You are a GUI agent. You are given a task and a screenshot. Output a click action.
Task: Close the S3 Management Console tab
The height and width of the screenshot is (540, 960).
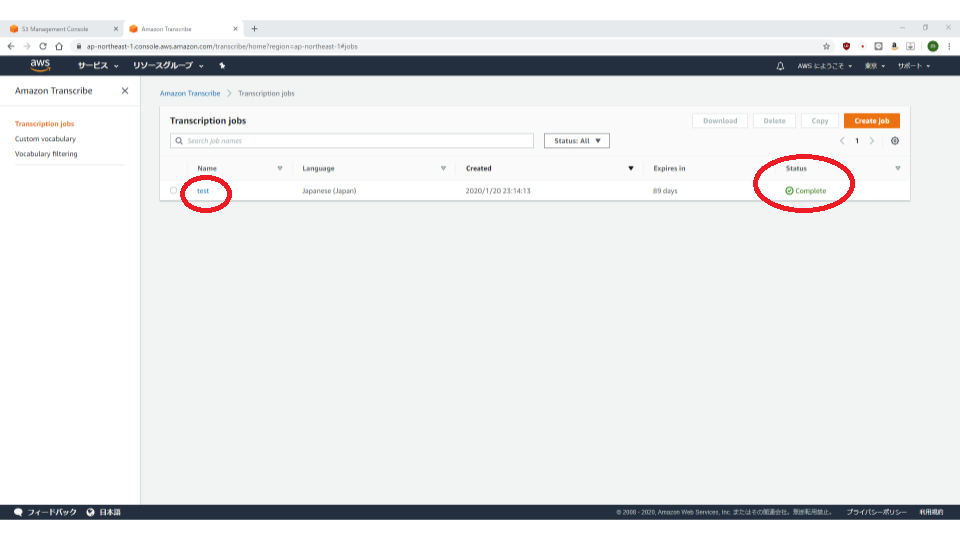pyautogui.click(x=116, y=29)
